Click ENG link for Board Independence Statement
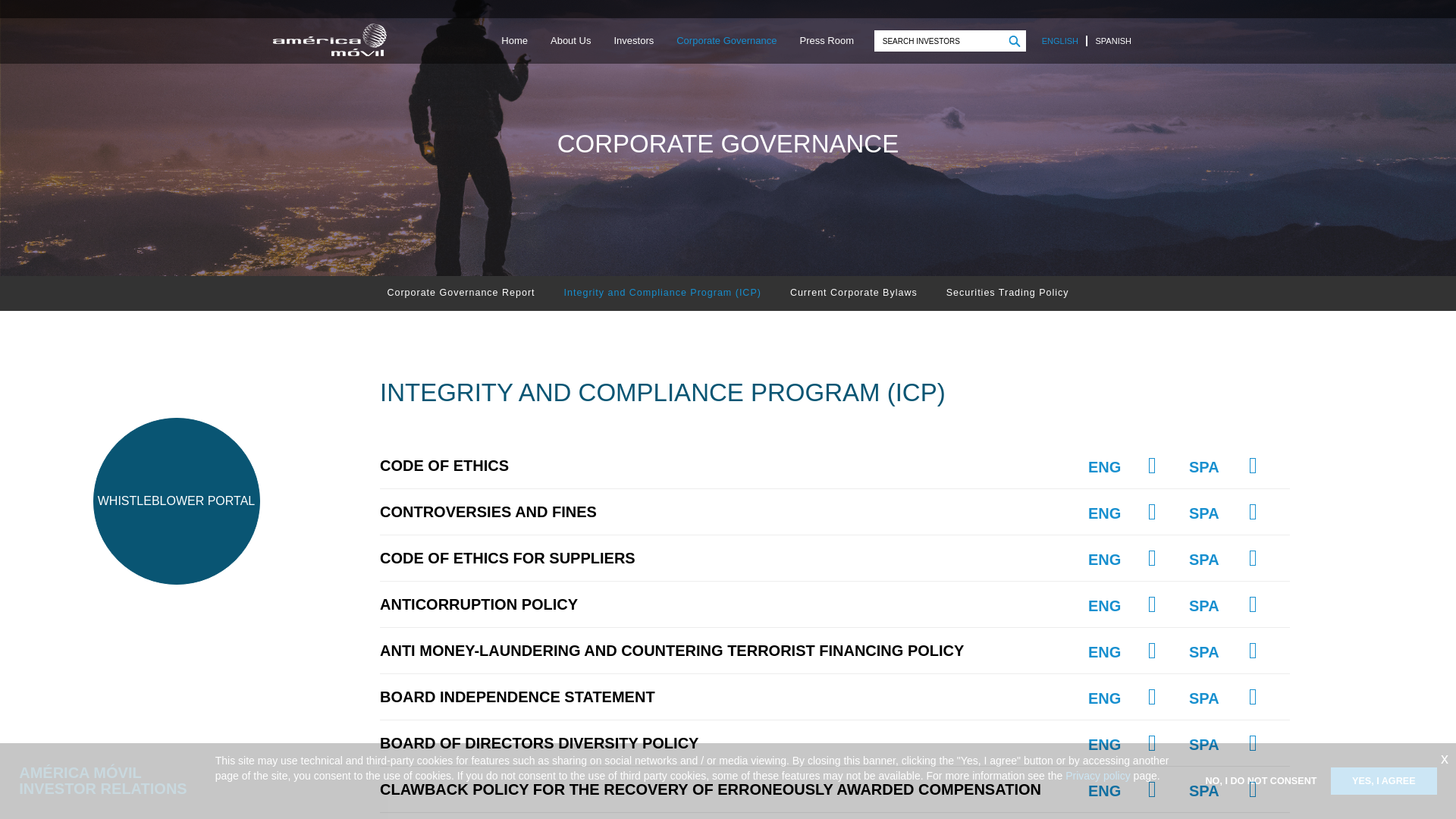1456x819 pixels. pos(1104,698)
